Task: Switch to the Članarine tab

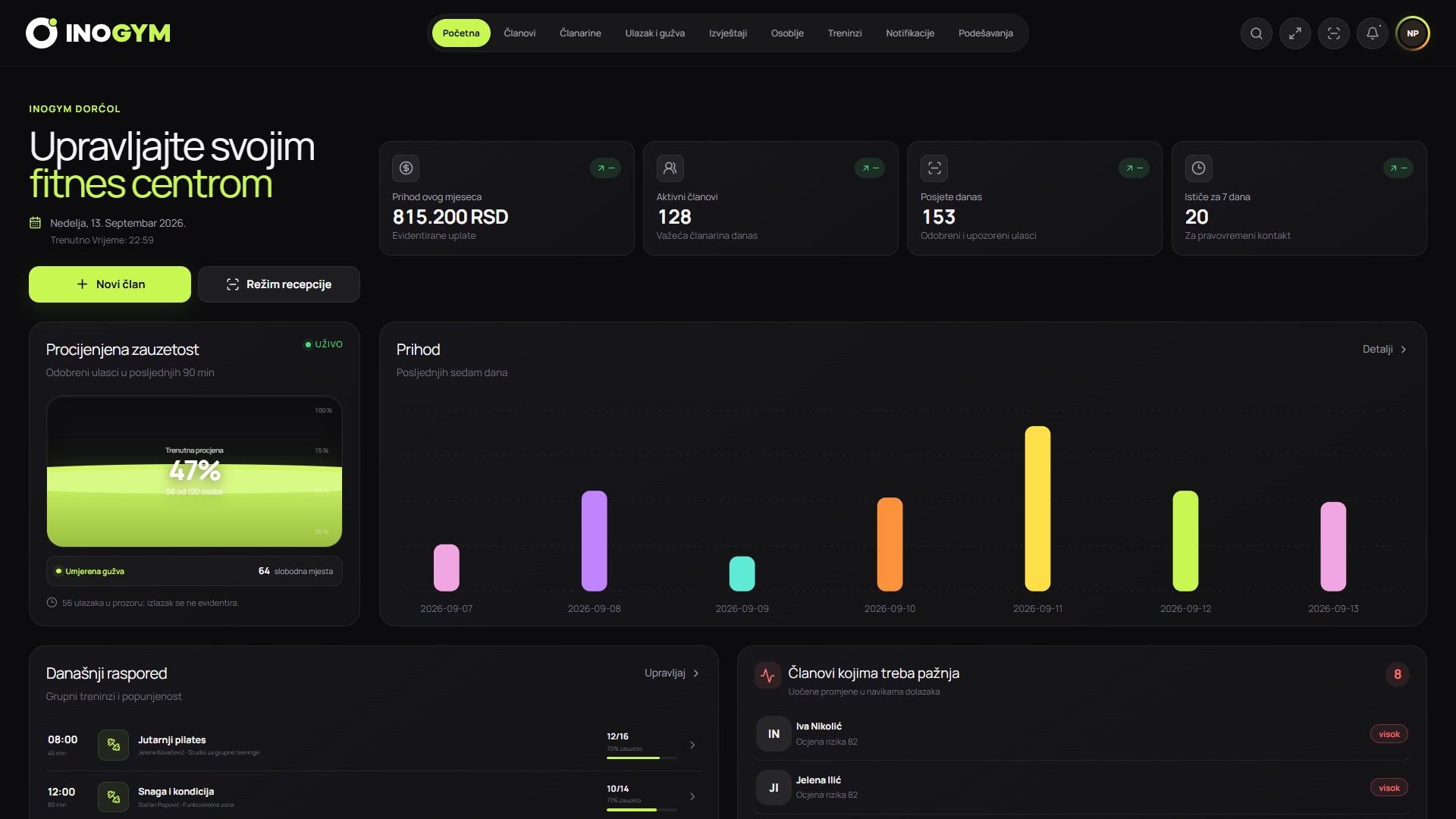Action: coord(580,33)
